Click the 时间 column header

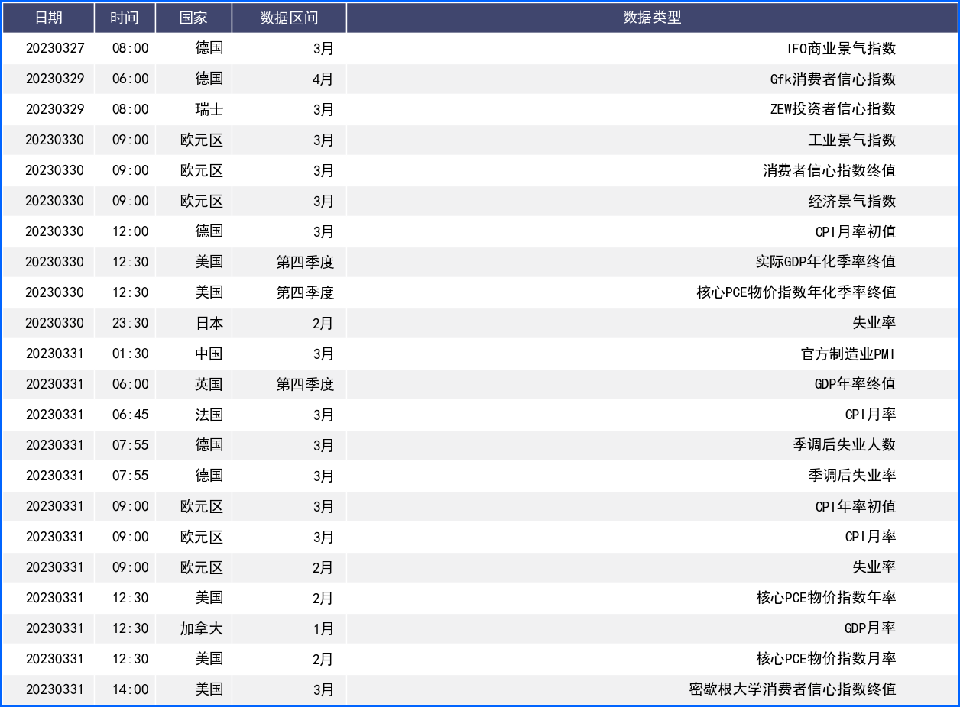(x=125, y=18)
